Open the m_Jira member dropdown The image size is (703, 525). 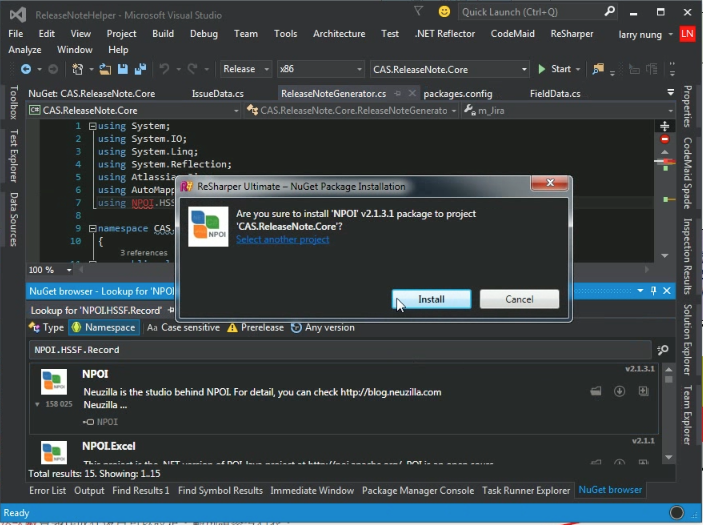click(670, 111)
